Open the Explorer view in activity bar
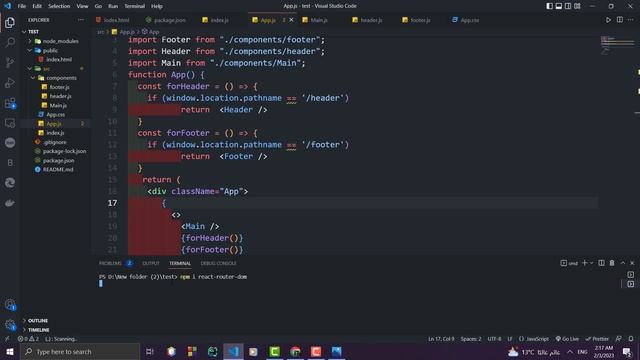640x360 pixels. [10, 22]
